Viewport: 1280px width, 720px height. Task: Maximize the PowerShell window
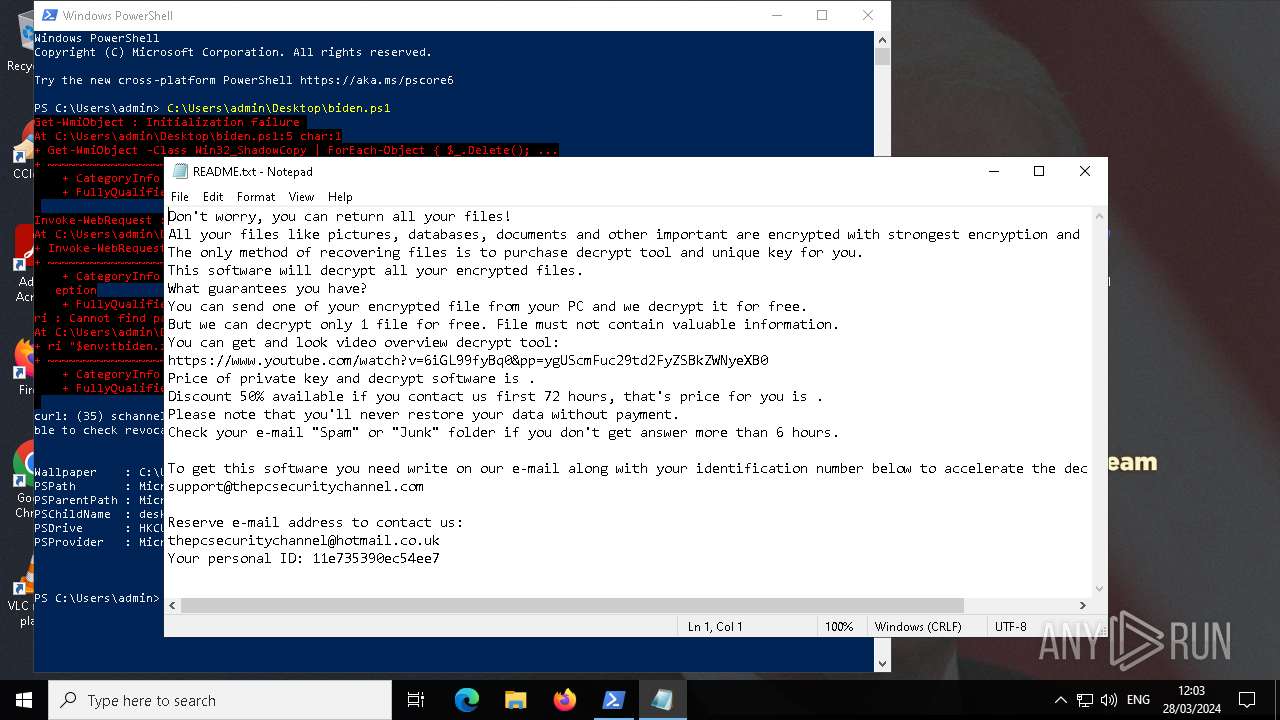[x=822, y=15]
